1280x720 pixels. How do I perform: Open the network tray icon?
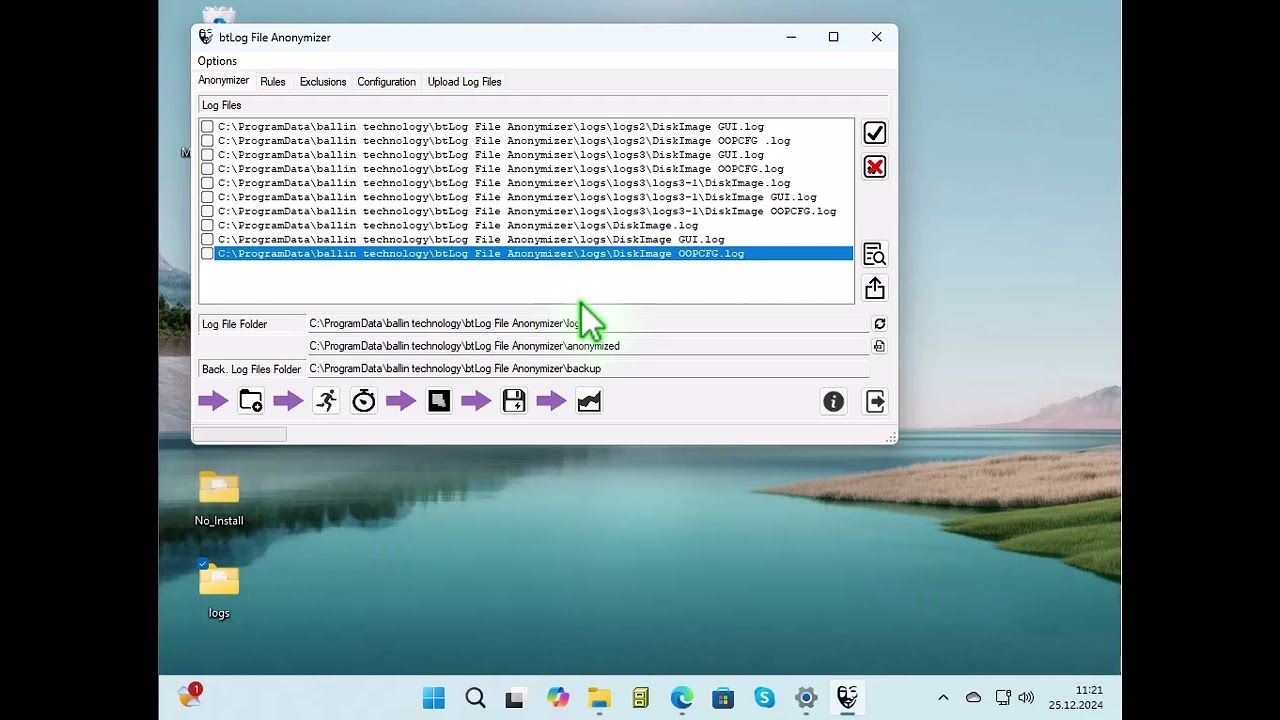click(x=1003, y=698)
